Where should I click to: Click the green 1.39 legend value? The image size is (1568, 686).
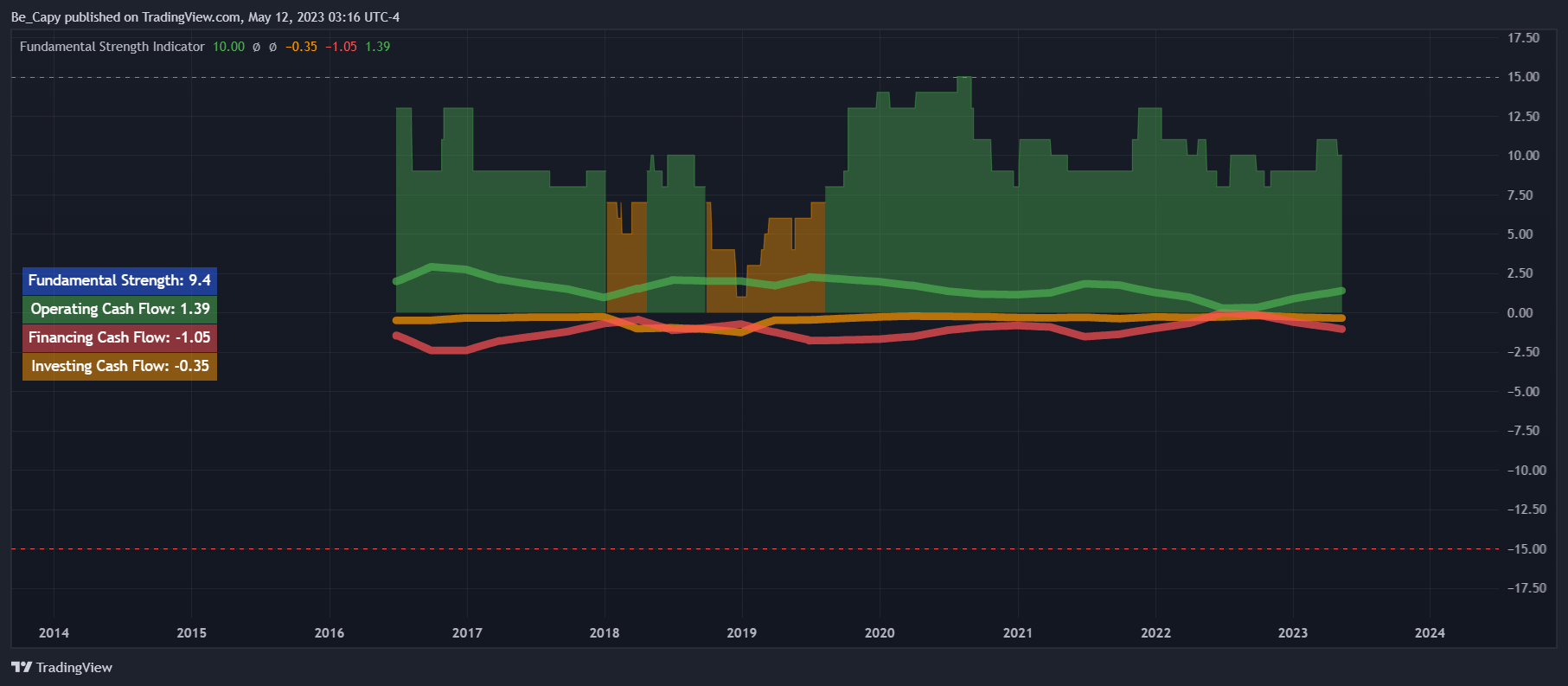[x=378, y=47]
